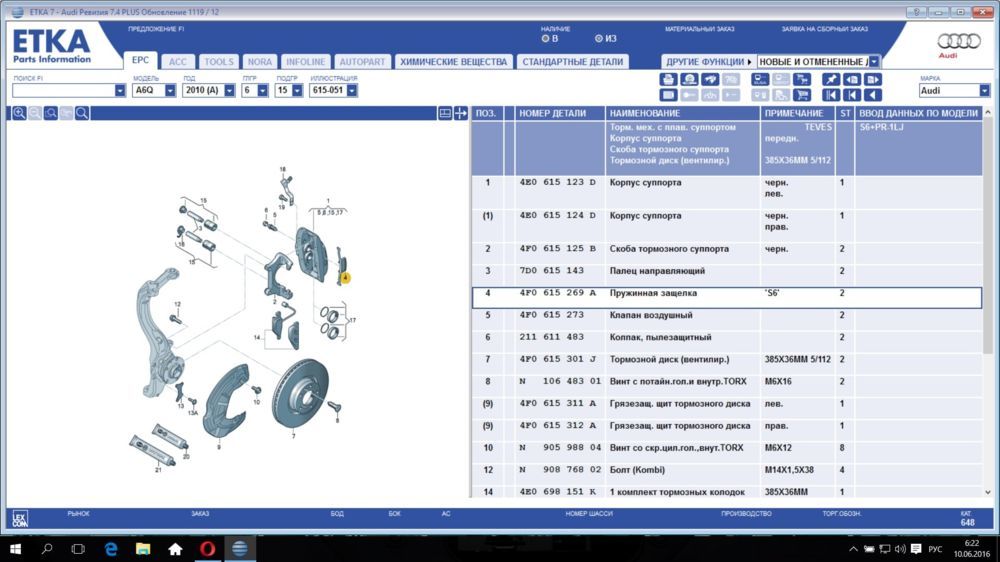Switch to the TOOLS tab
This screenshot has width=1000, height=562.
219,62
